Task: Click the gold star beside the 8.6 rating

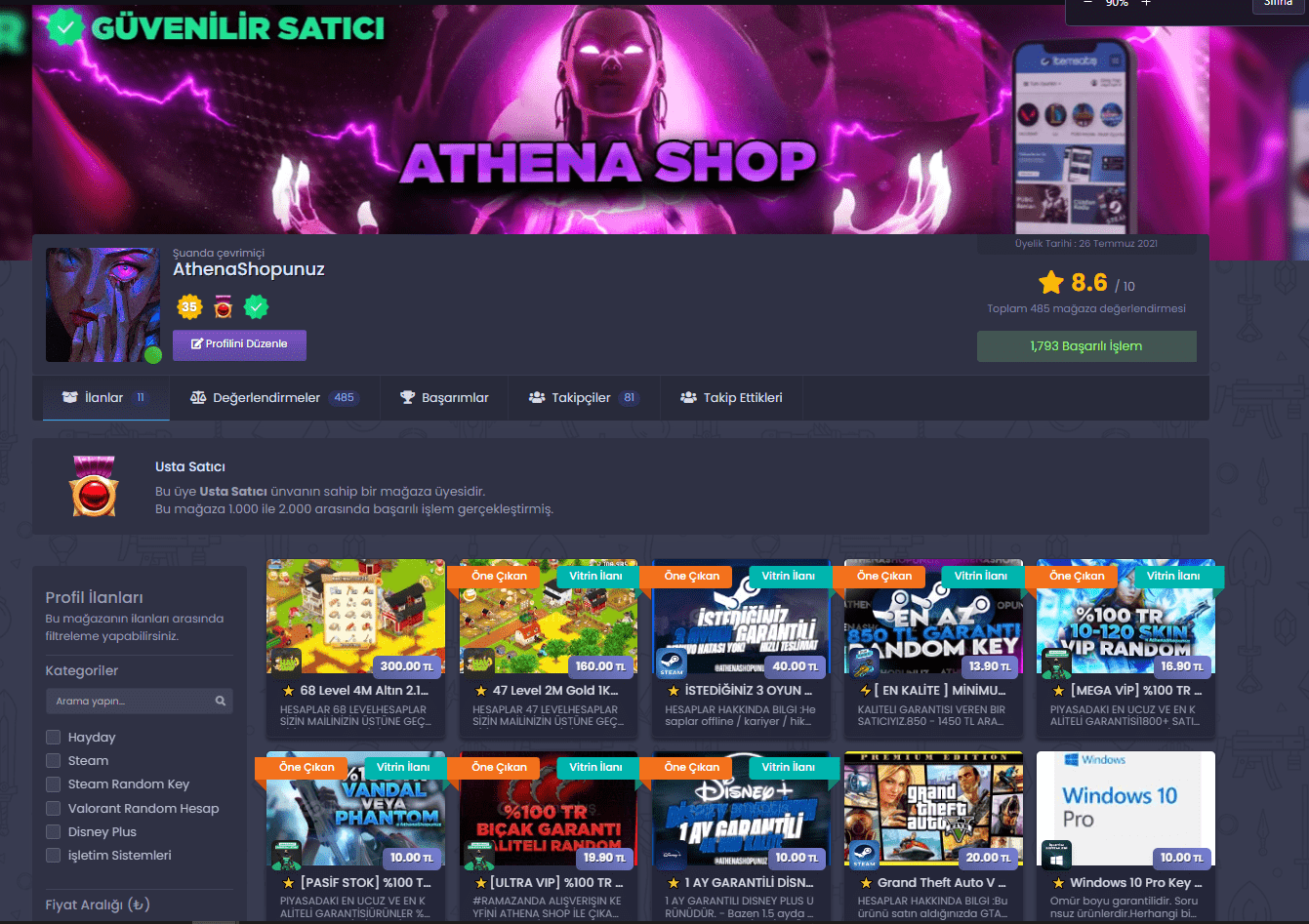Action: pyautogui.click(x=1051, y=283)
